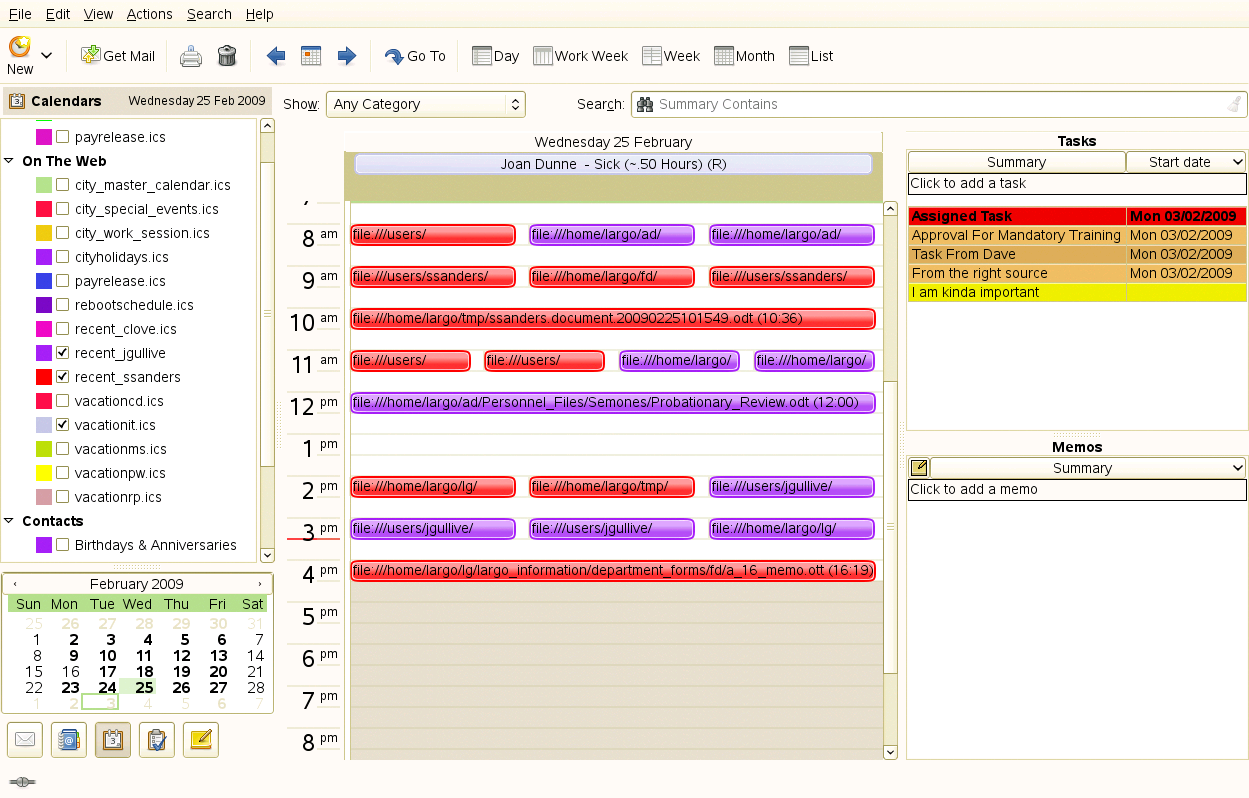Select February 18 in mini calendar
This screenshot has width=1249, height=798.
(145, 672)
